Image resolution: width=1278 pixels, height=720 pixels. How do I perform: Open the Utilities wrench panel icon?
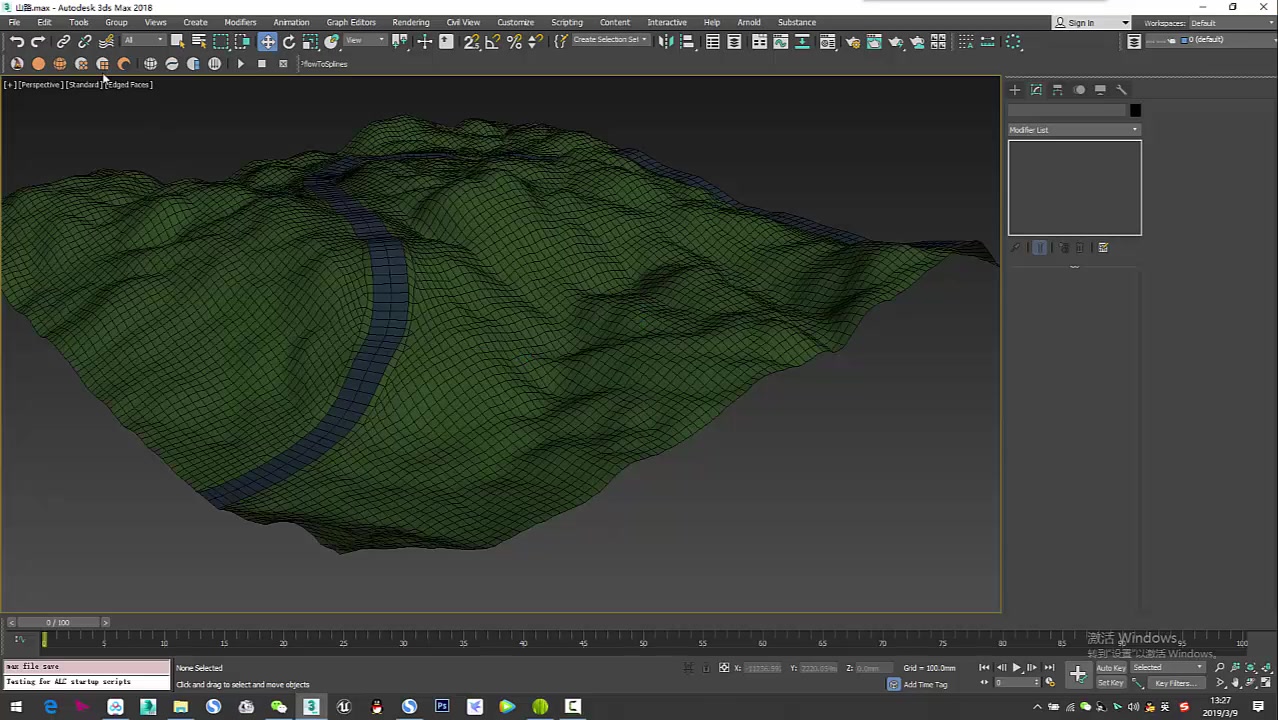tap(1121, 90)
